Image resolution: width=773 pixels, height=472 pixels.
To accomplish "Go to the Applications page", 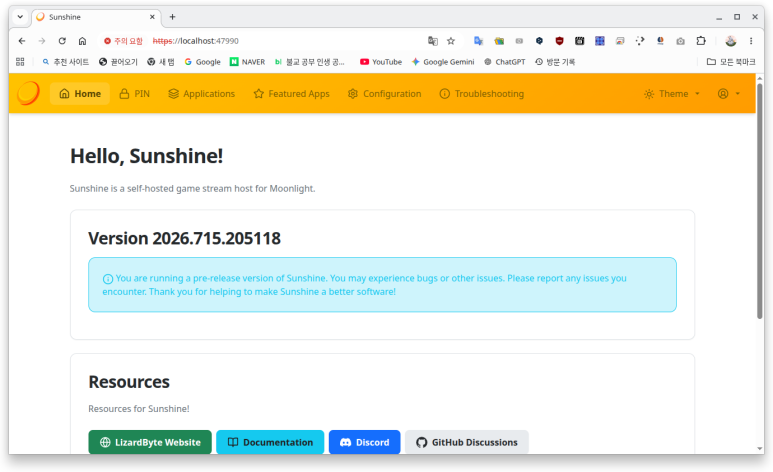I will [x=202, y=94].
